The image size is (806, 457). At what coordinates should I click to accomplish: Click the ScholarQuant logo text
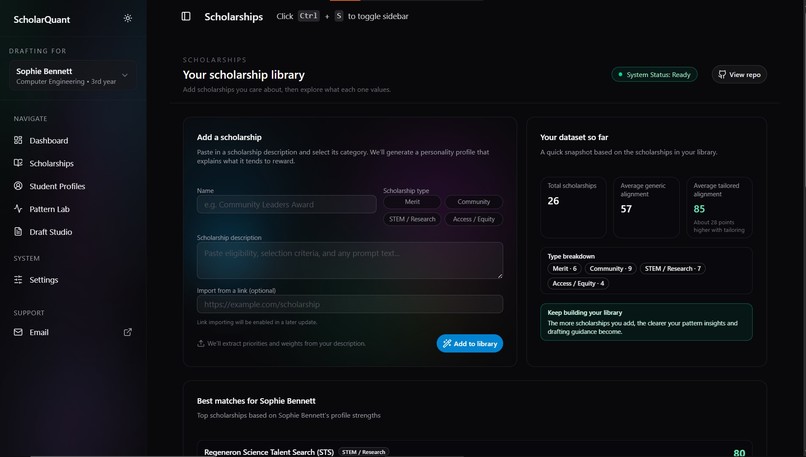[42, 20]
